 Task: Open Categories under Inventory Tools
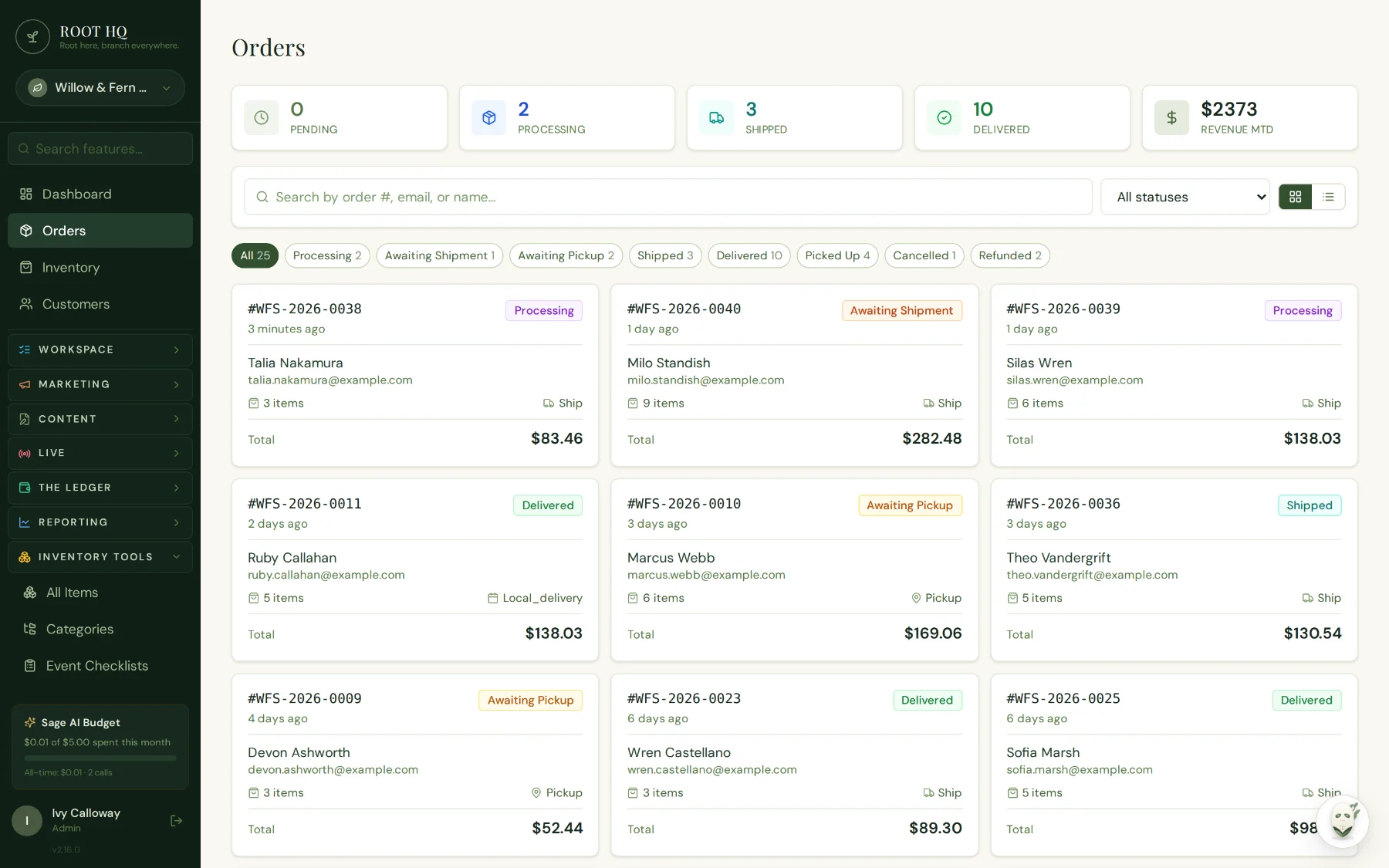[x=100, y=630]
